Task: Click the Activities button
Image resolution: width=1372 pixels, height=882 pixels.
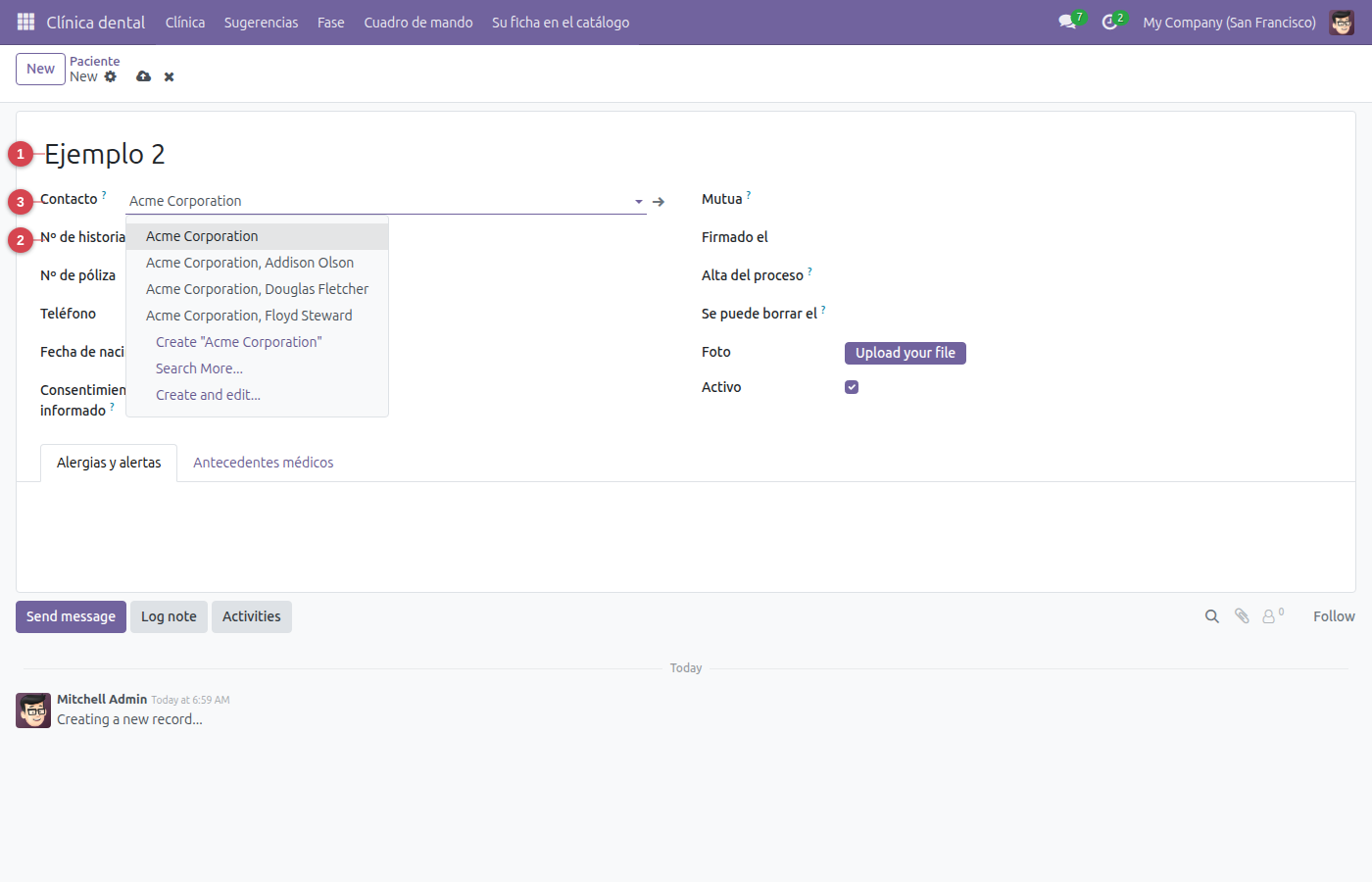Action: [252, 616]
